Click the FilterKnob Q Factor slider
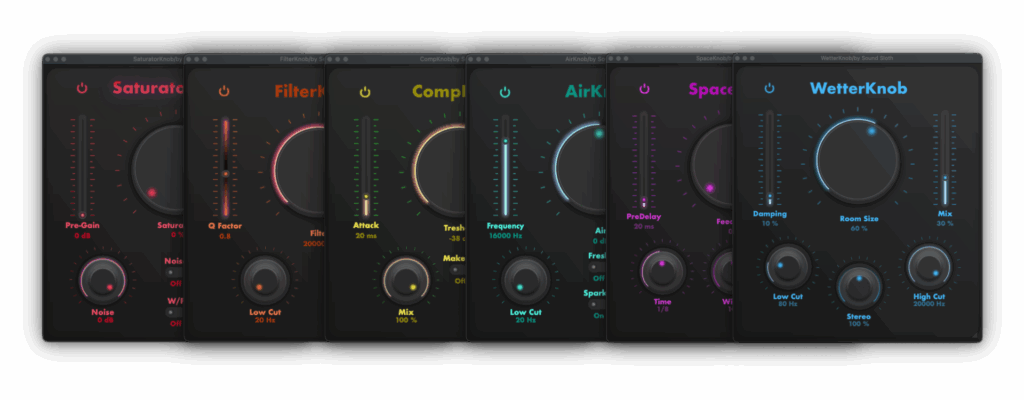The image size is (1024, 400). click(x=226, y=165)
